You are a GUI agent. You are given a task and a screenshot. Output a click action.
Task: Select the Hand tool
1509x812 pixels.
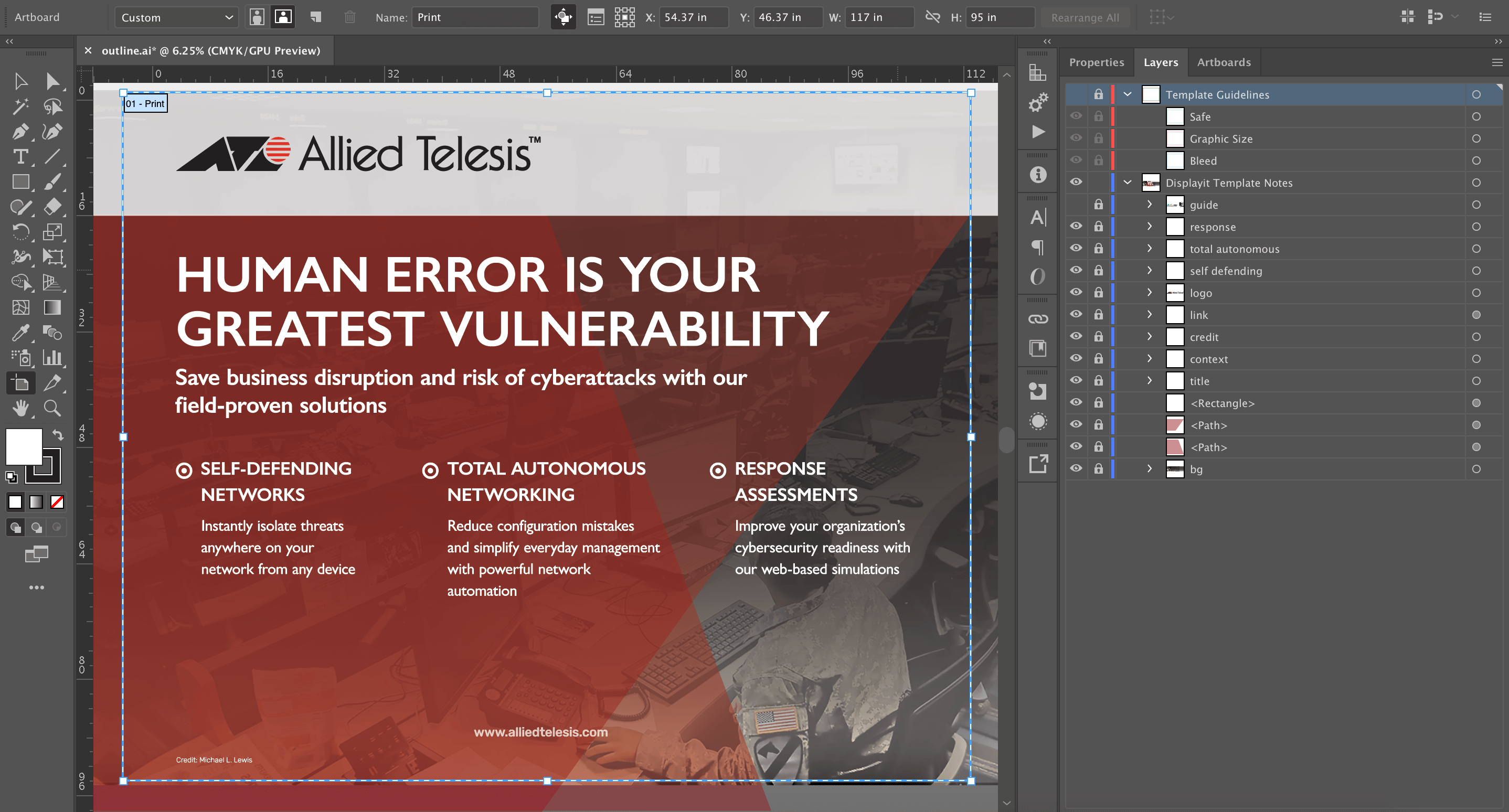click(x=21, y=408)
